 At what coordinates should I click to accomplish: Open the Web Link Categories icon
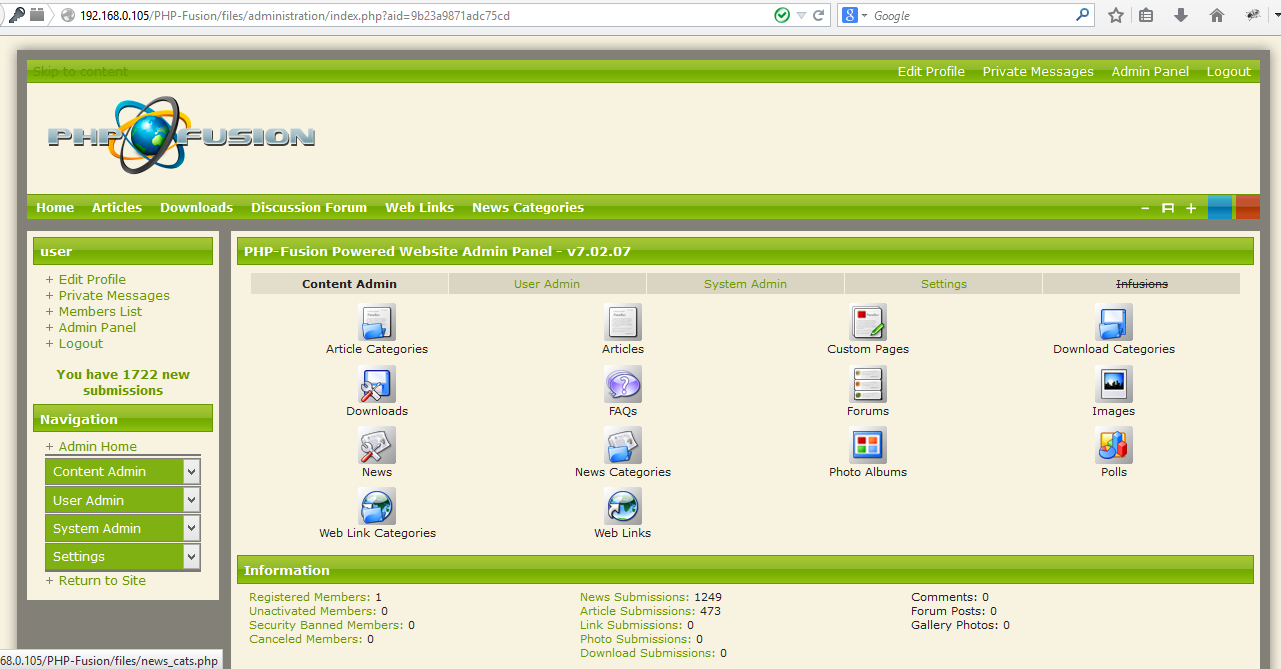tap(377, 507)
